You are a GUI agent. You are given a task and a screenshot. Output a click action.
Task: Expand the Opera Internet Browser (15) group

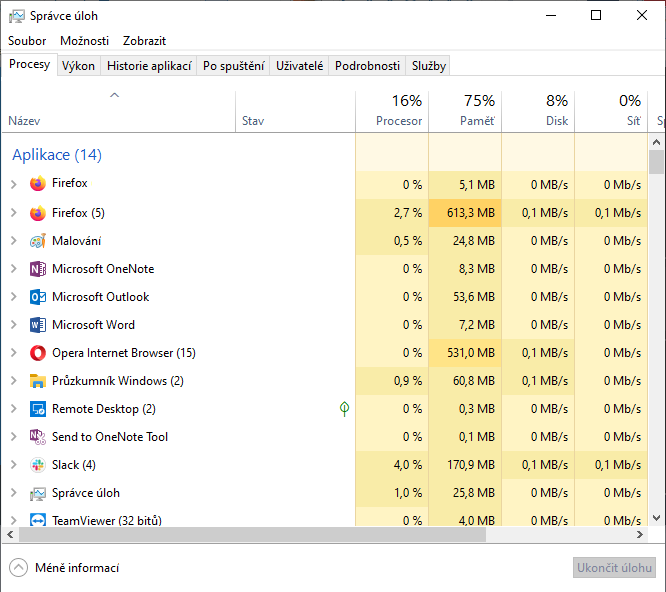tap(14, 353)
